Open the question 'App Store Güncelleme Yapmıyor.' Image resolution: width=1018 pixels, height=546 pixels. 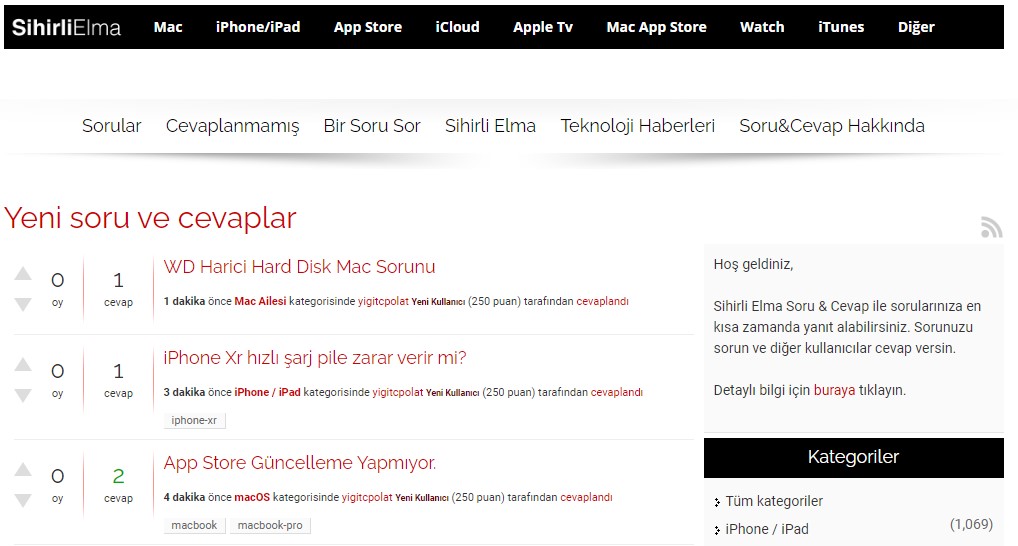pyautogui.click(x=300, y=463)
